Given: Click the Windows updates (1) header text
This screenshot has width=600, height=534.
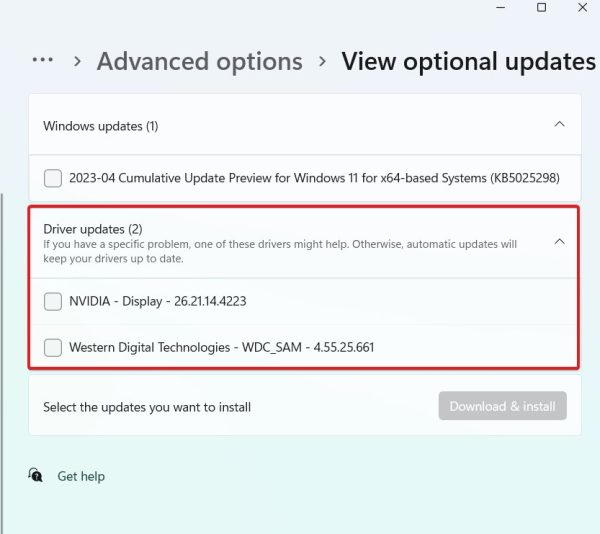Looking at the screenshot, I should [100, 126].
